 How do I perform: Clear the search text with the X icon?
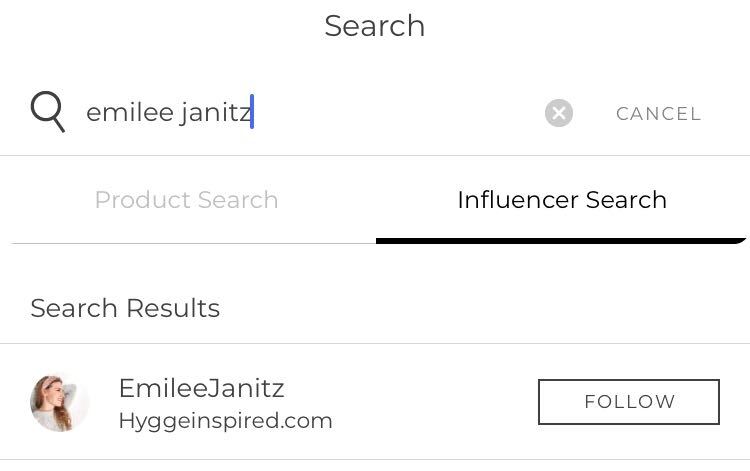coord(559,113)
